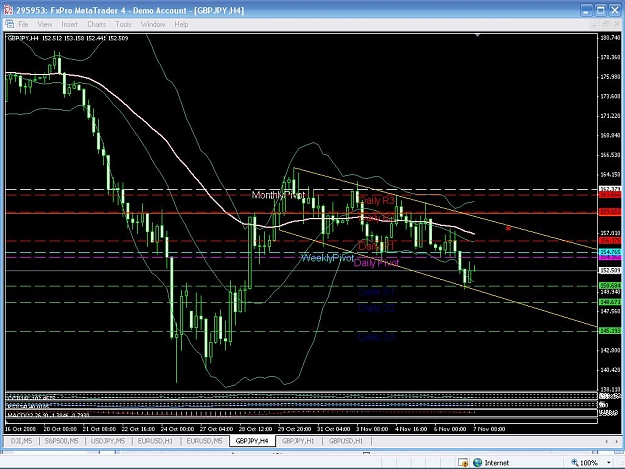Open the Insert menu
The width and height of the screenshot is (625, 469).
pyautogui.click(x=69, y=24)
